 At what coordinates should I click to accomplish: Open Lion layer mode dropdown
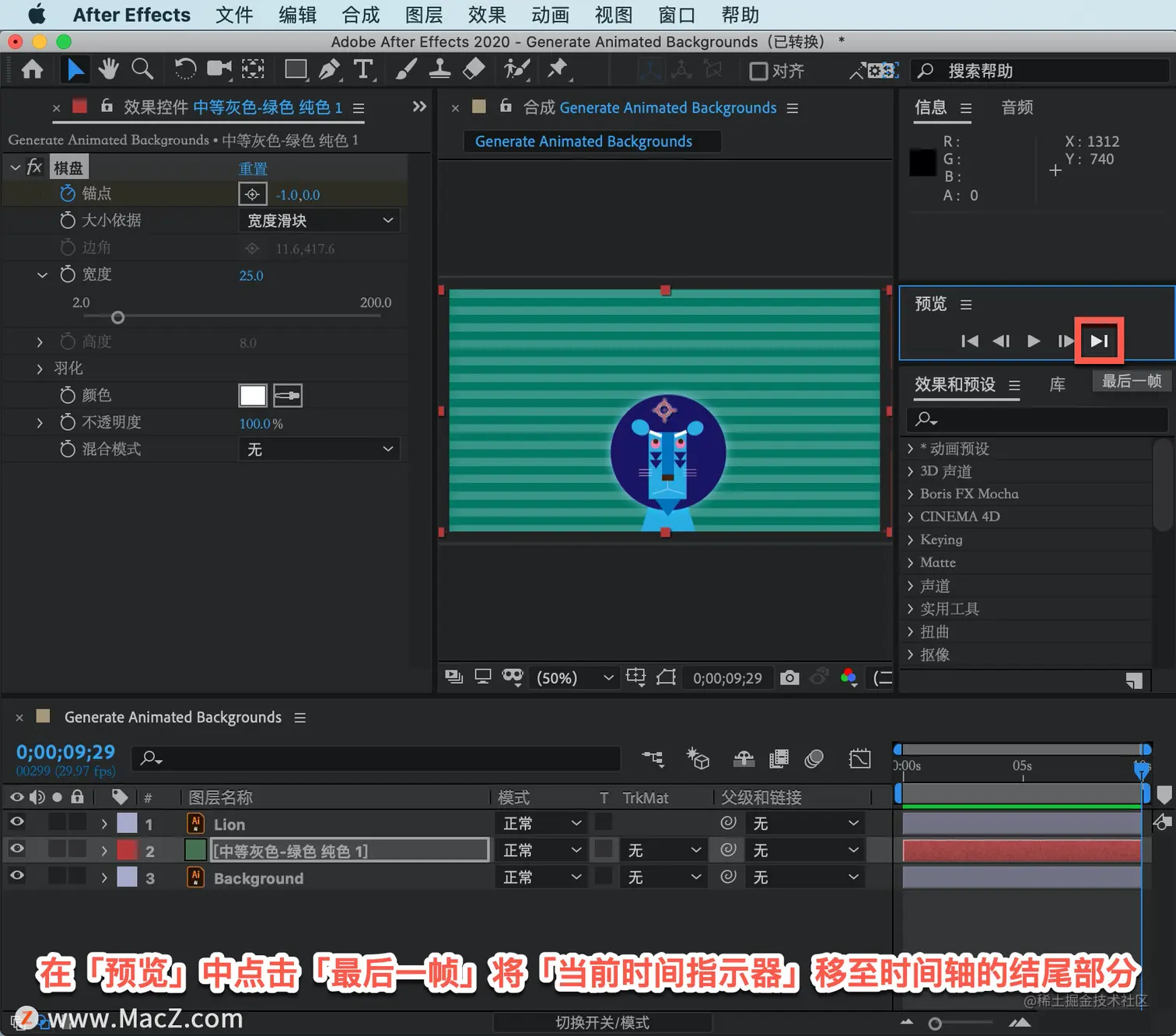[542, 823]
